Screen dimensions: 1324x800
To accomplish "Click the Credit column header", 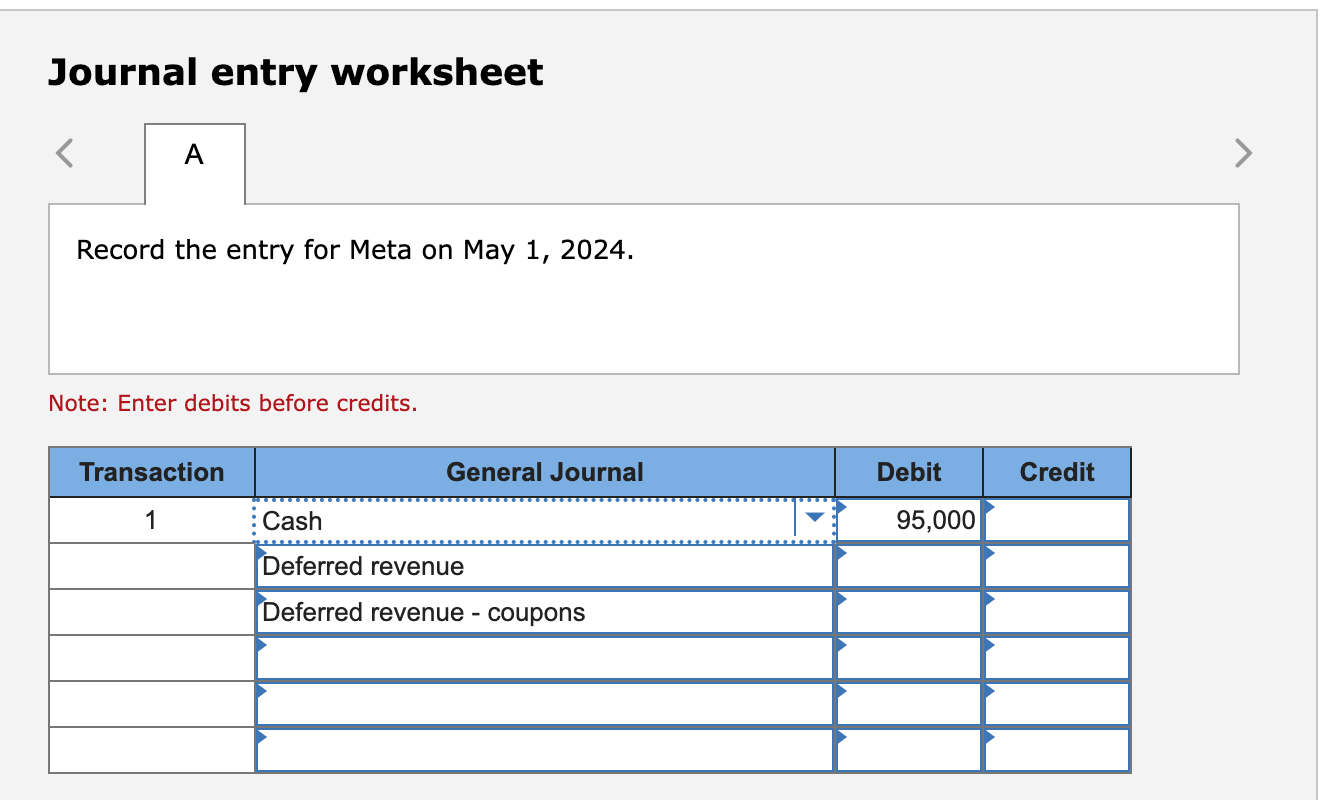I will point(1056,471).
